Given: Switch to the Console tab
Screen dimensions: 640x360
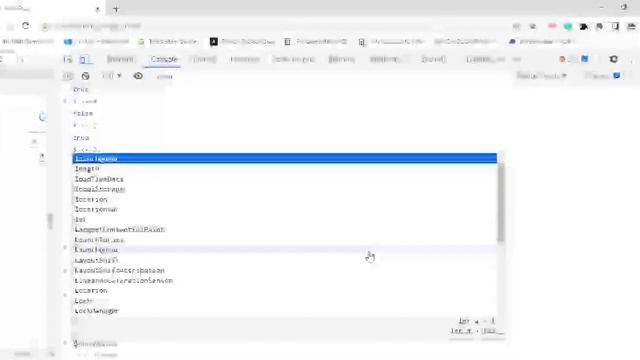Looking at the screenshot, I should pyautogui.click(x=164, y=59).
